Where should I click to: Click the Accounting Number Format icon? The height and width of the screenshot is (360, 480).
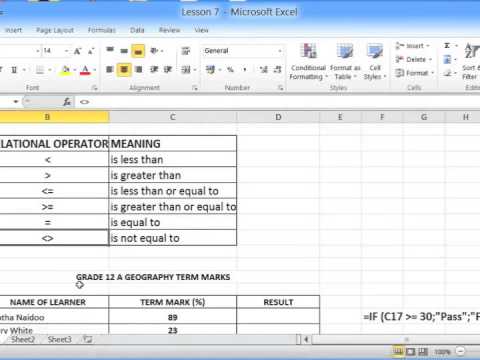click(x=210, y=69)
